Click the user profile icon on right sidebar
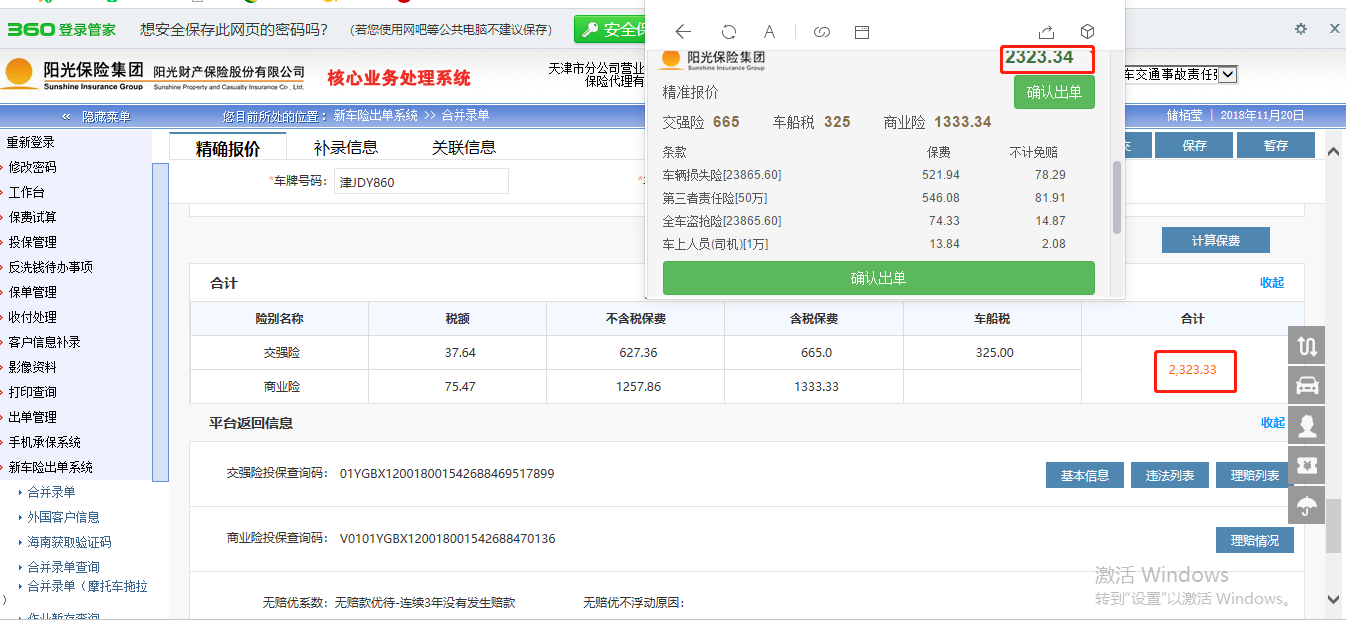 (x=1307, y=425)
